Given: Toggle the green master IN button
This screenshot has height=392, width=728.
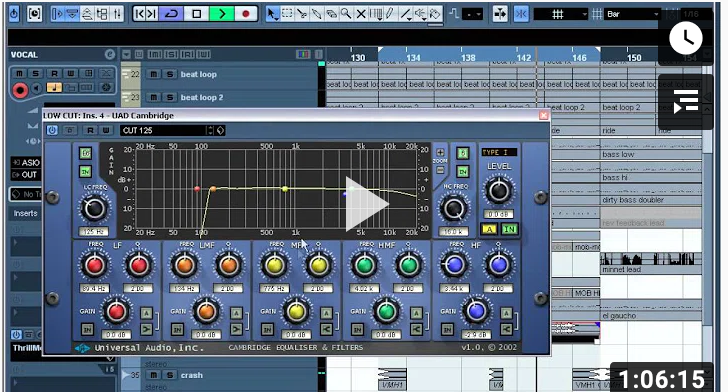Looking at the screenshot, I should 509,229.
